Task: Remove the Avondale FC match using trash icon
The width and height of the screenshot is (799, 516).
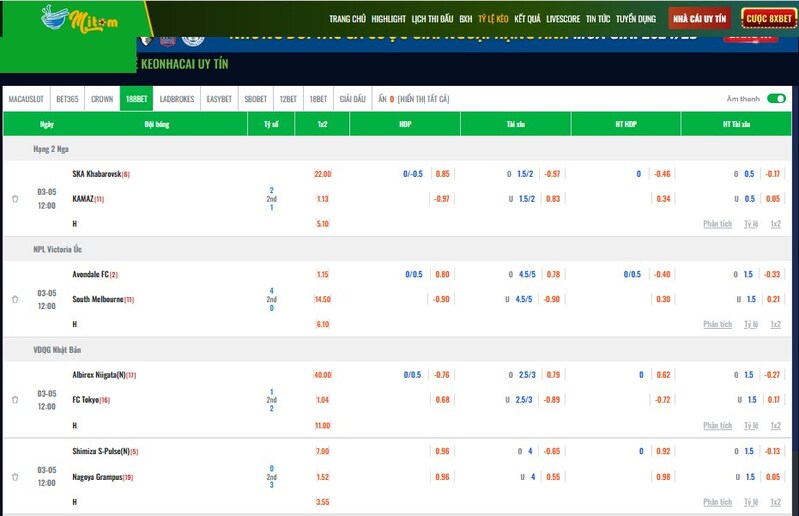Action: [x=15, y=299]
